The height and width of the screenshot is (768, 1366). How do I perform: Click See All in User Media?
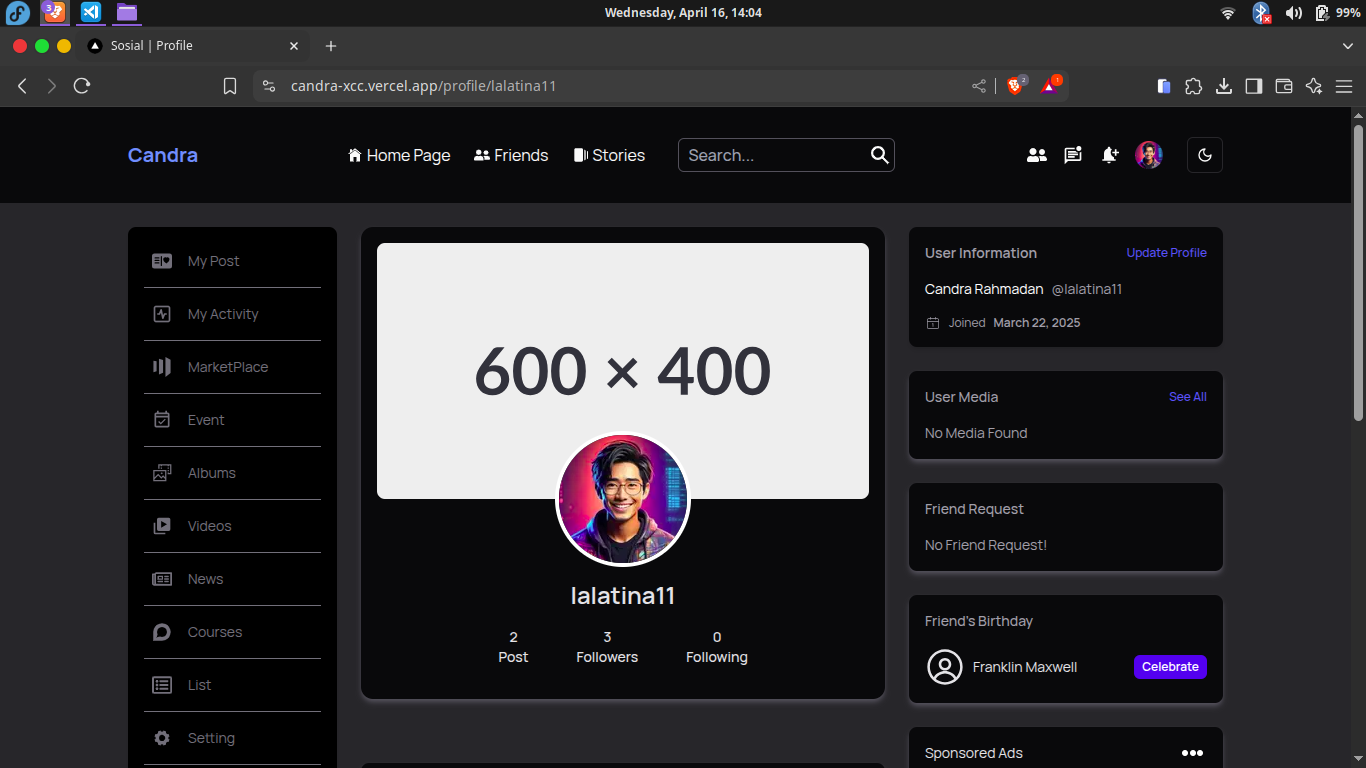(x=1187, y=397)
